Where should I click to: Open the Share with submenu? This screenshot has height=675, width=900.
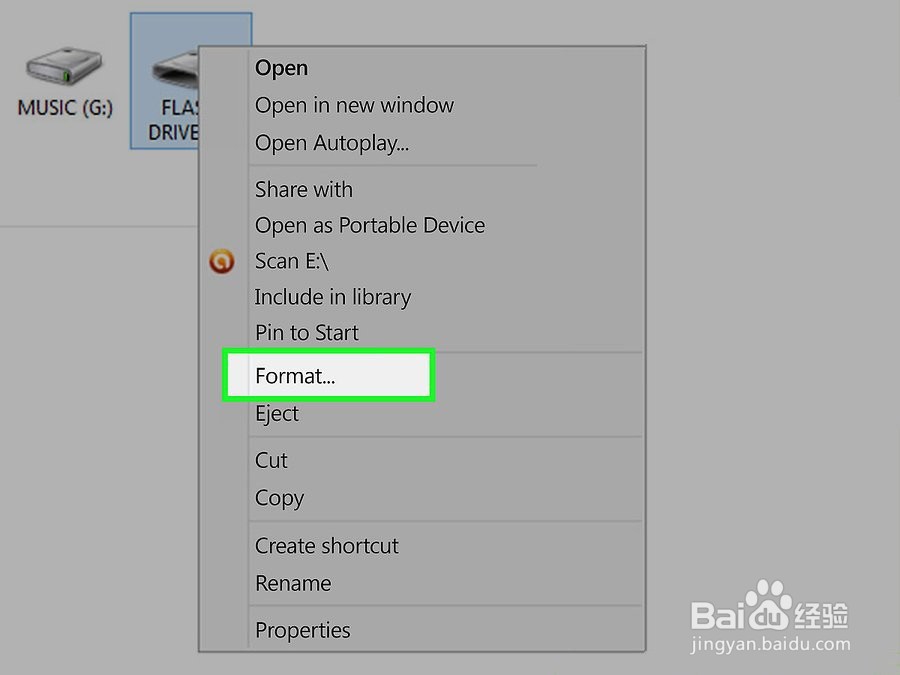303,189
